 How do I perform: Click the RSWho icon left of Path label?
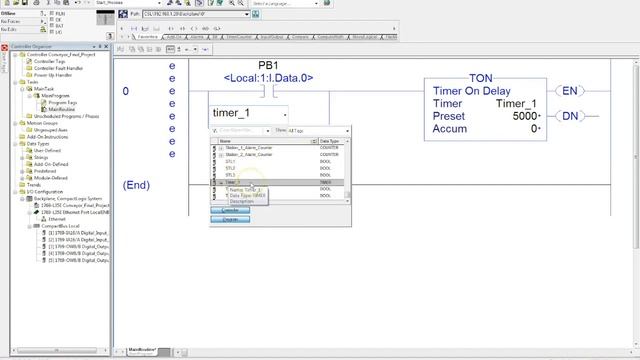tap(123, 14)
